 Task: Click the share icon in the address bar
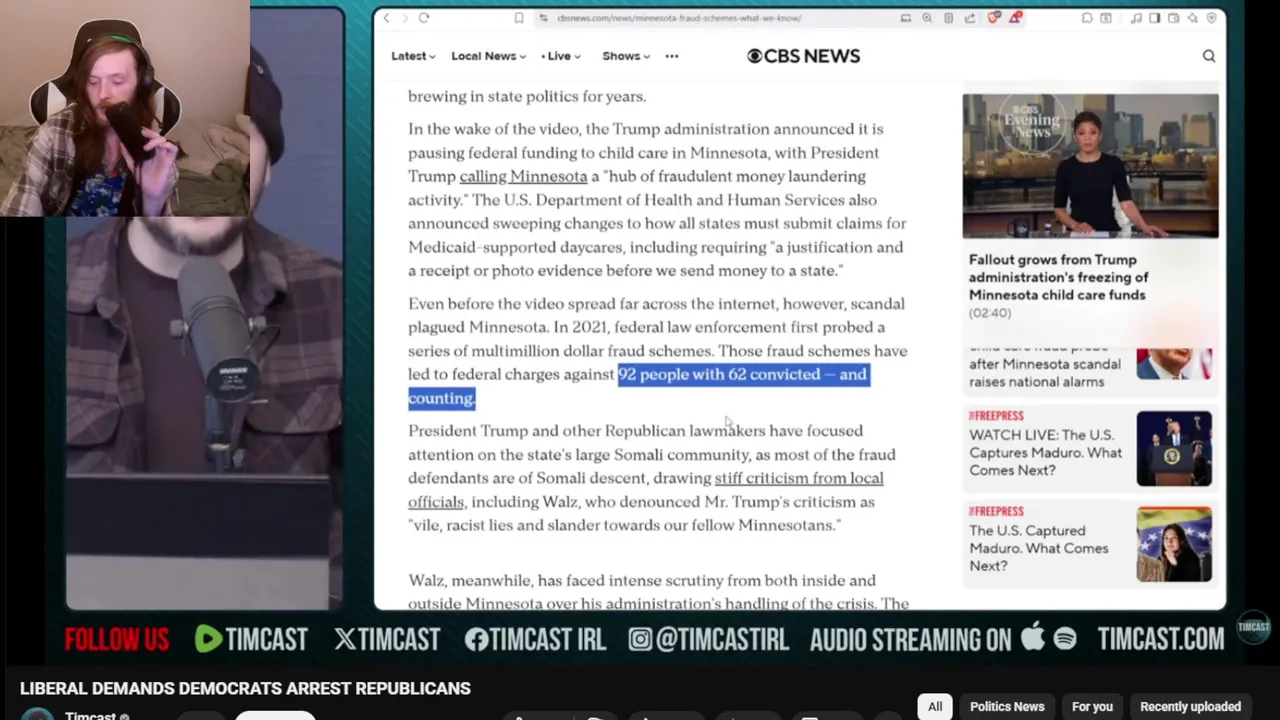(x=969, y=18)
